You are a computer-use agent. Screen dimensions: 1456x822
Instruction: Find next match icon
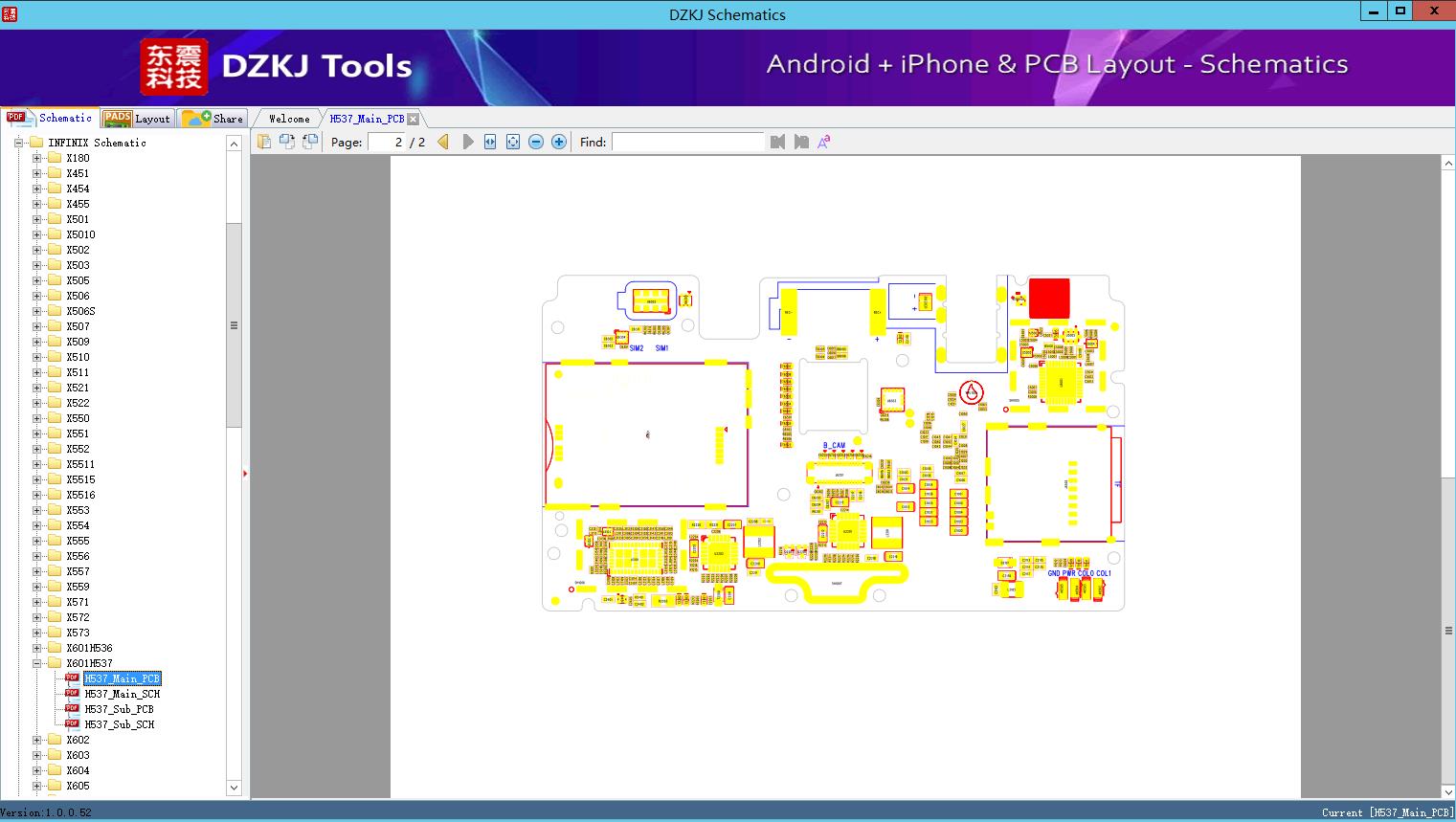click(801, 142)
